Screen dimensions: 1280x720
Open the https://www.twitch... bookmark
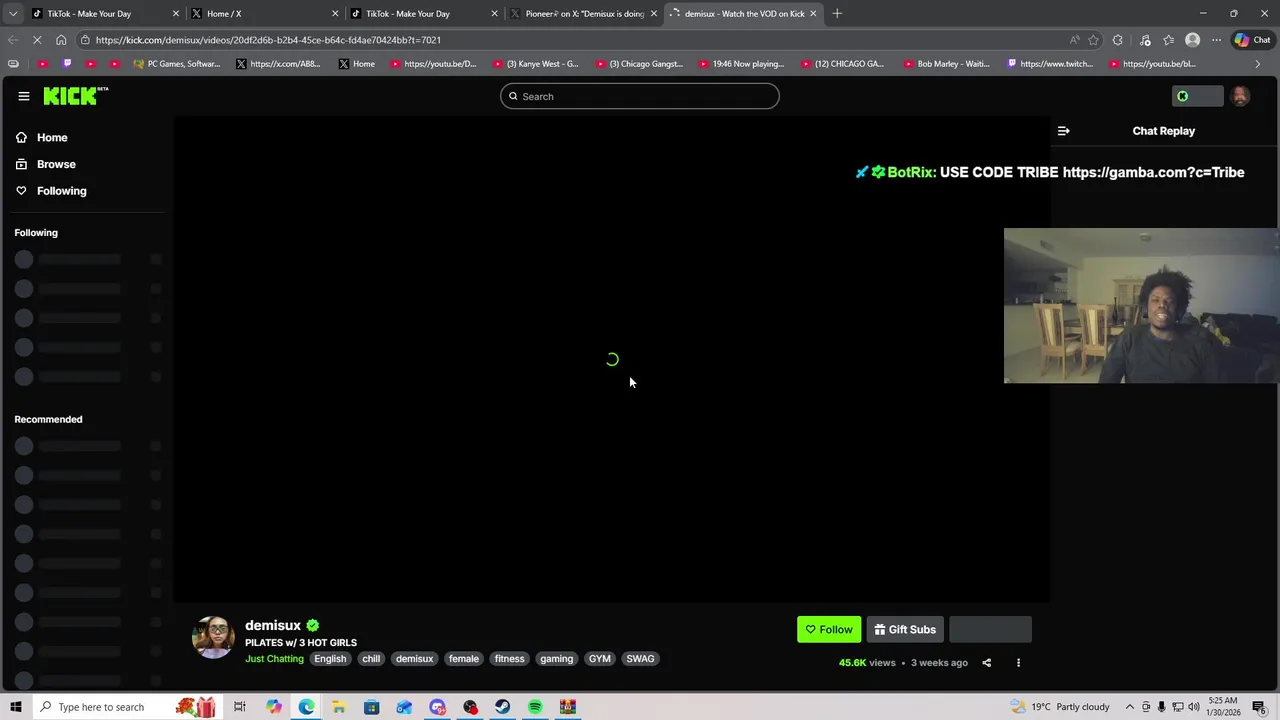pyautogui.click(x=1050, y=64)
